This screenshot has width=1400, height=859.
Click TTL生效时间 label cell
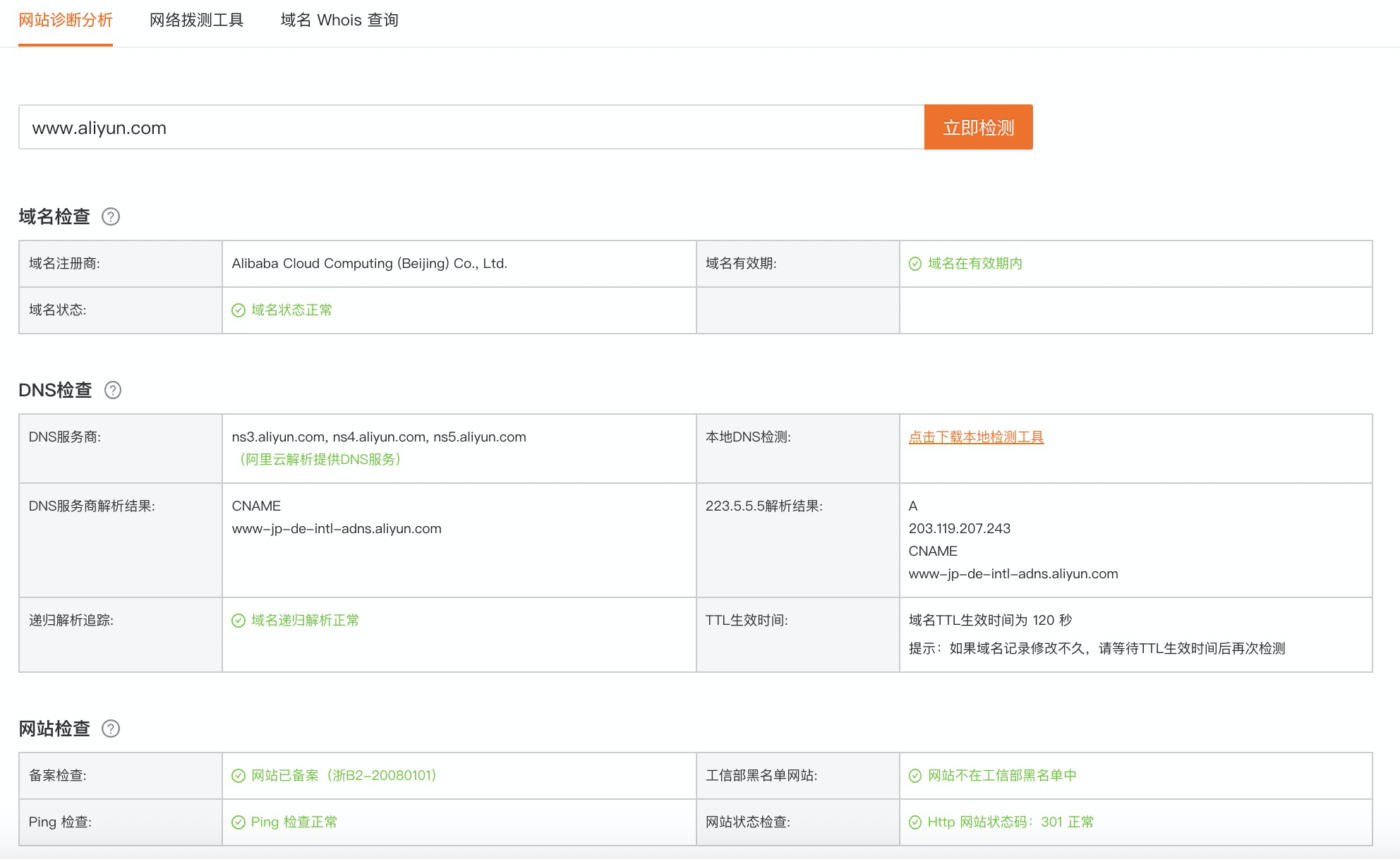pyautogui.click(x=798, y=635)
